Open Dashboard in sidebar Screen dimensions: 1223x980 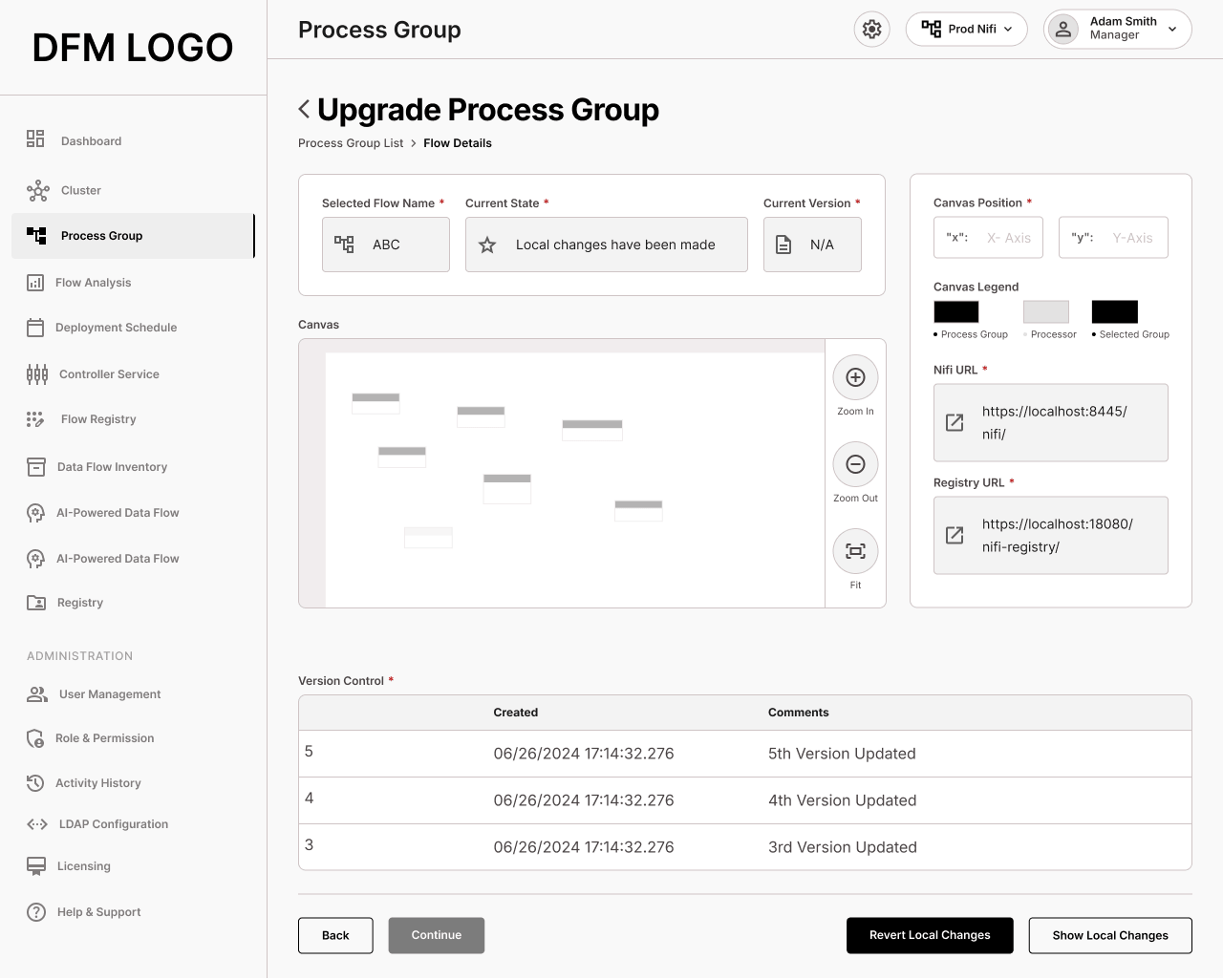[x=91, y=141]
